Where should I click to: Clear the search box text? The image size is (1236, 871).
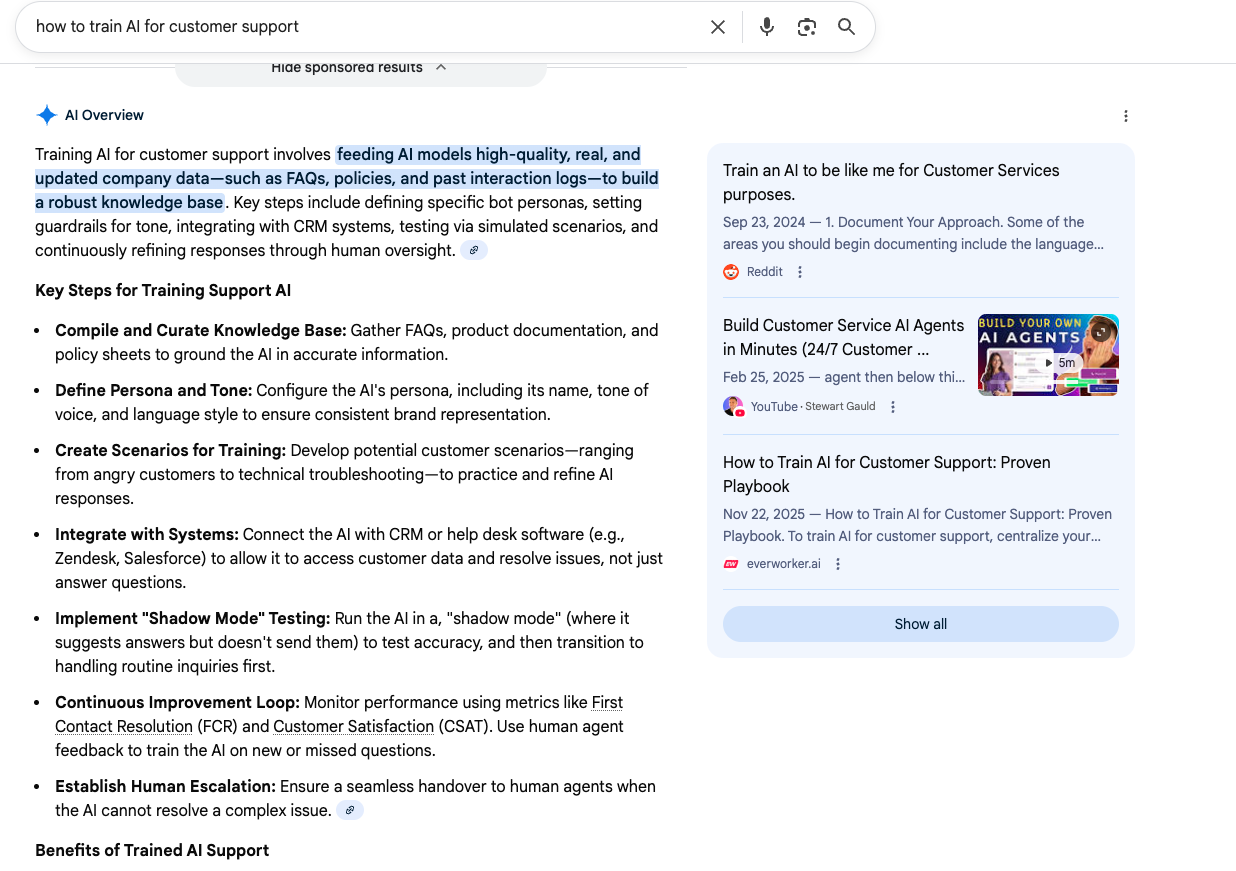tap(717, 27)
